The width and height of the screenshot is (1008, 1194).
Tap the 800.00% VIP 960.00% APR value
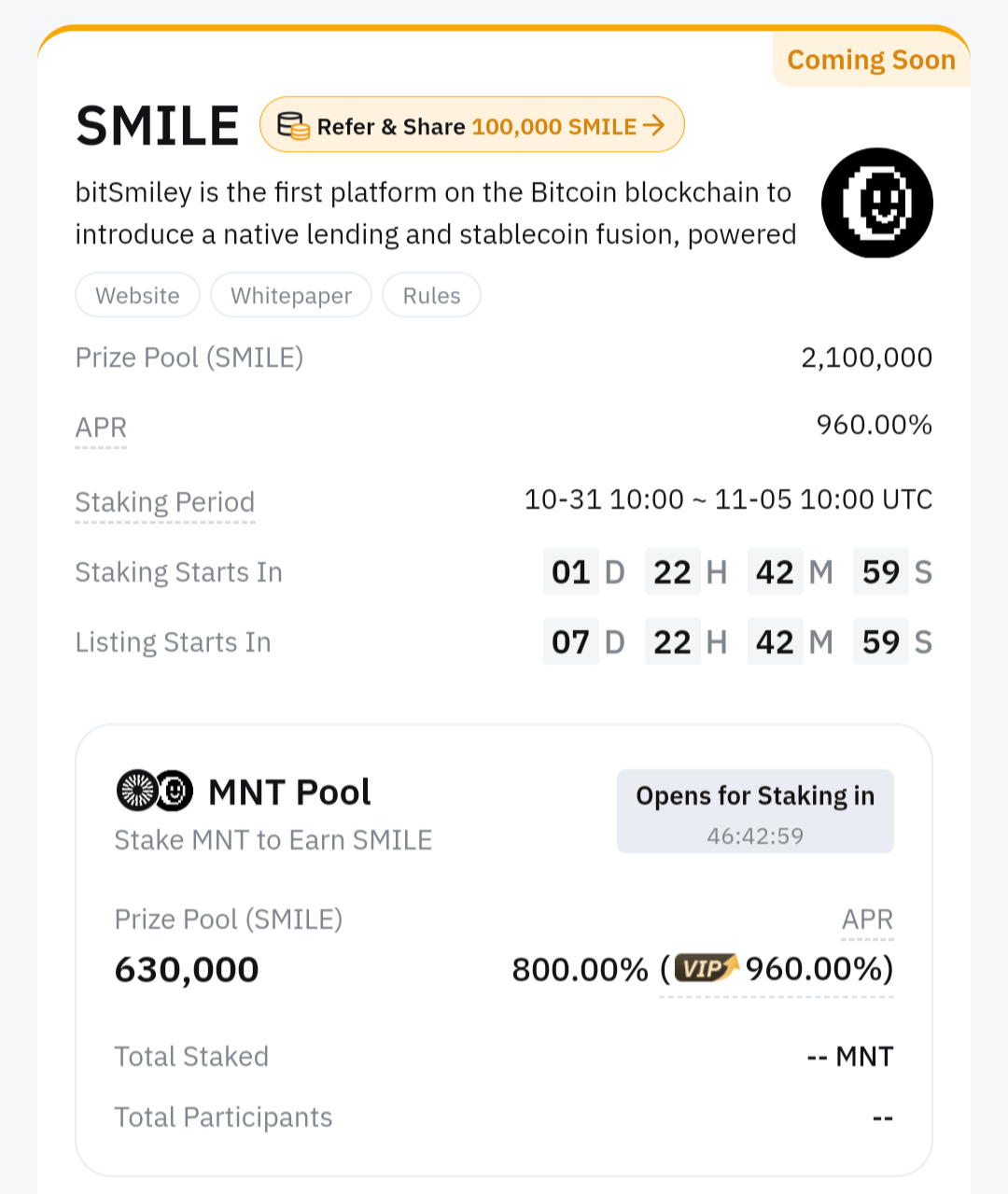[x=702, y=969]
